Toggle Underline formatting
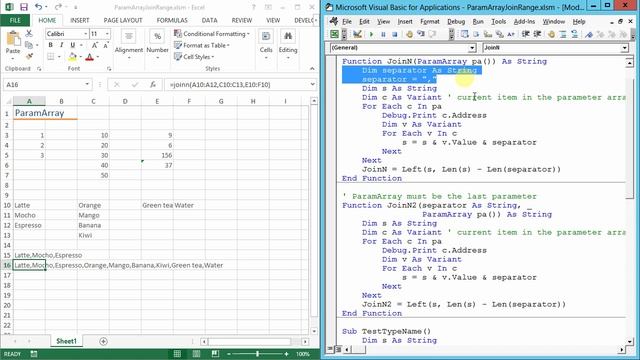 (72, 45)
